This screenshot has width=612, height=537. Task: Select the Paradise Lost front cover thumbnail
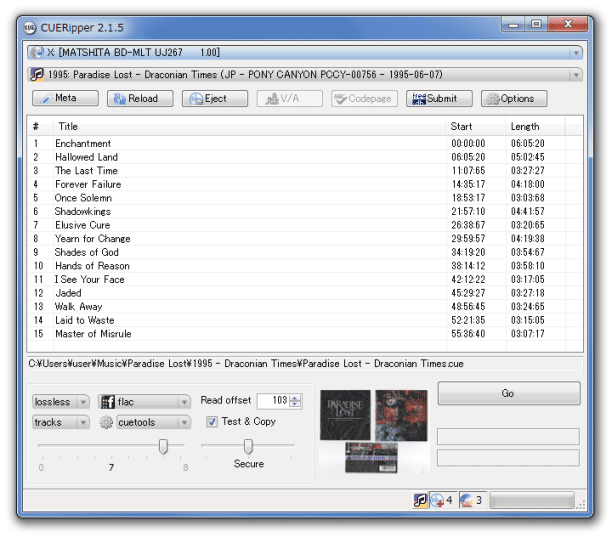coord(345,415)
